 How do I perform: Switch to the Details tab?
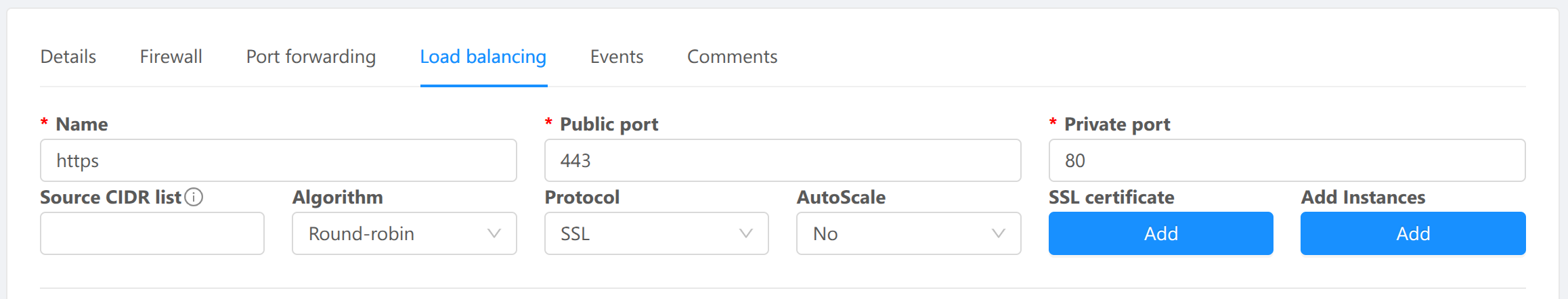68,57
